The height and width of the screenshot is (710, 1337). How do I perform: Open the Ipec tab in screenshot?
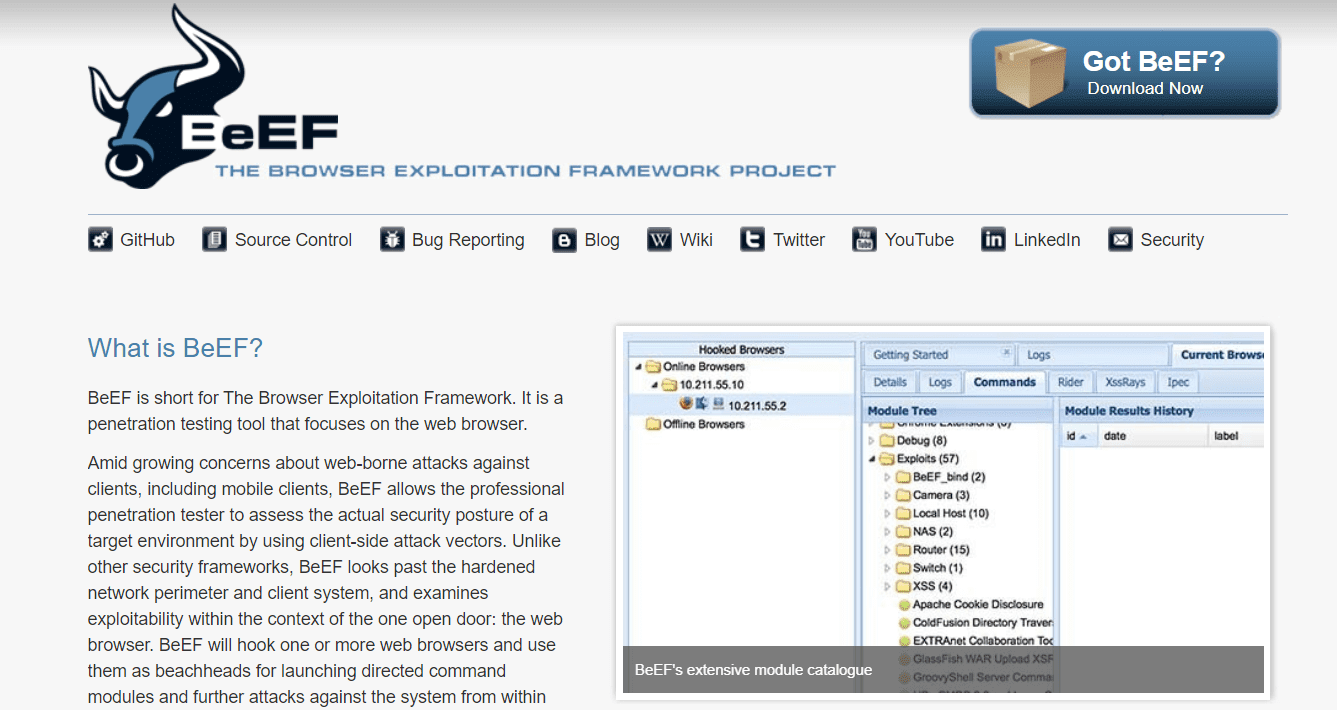coord(1178,382)
